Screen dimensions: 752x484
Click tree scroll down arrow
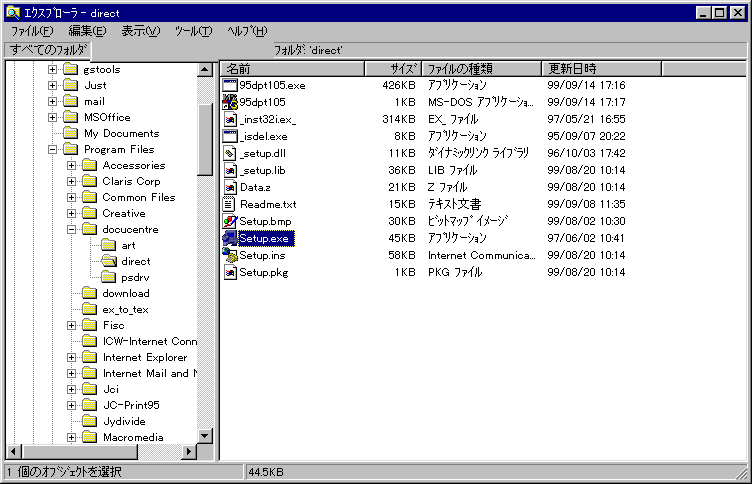point(205,436)
